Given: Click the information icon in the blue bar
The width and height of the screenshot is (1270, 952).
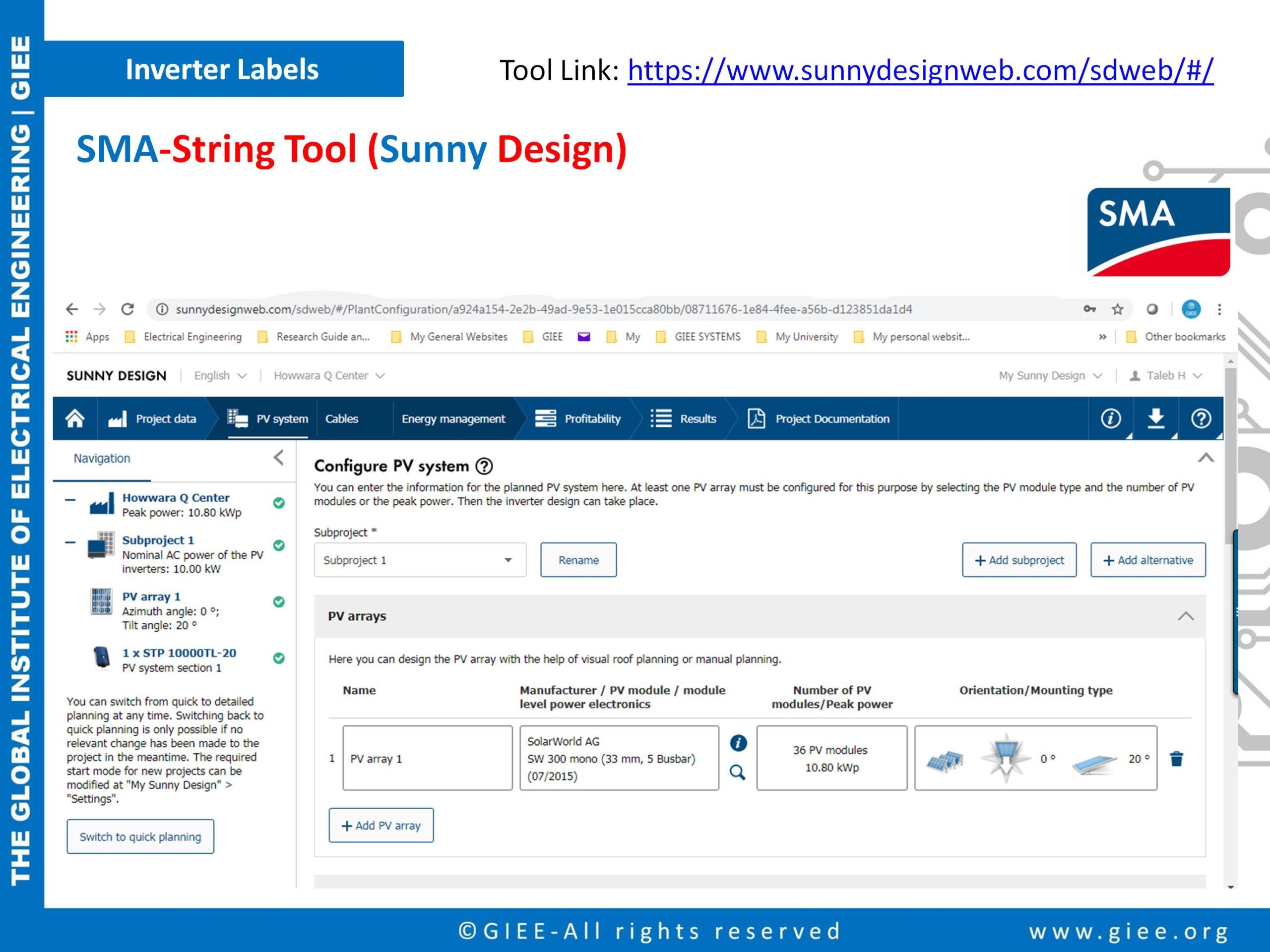Looking at the screenshot, I should (1110, 418).
